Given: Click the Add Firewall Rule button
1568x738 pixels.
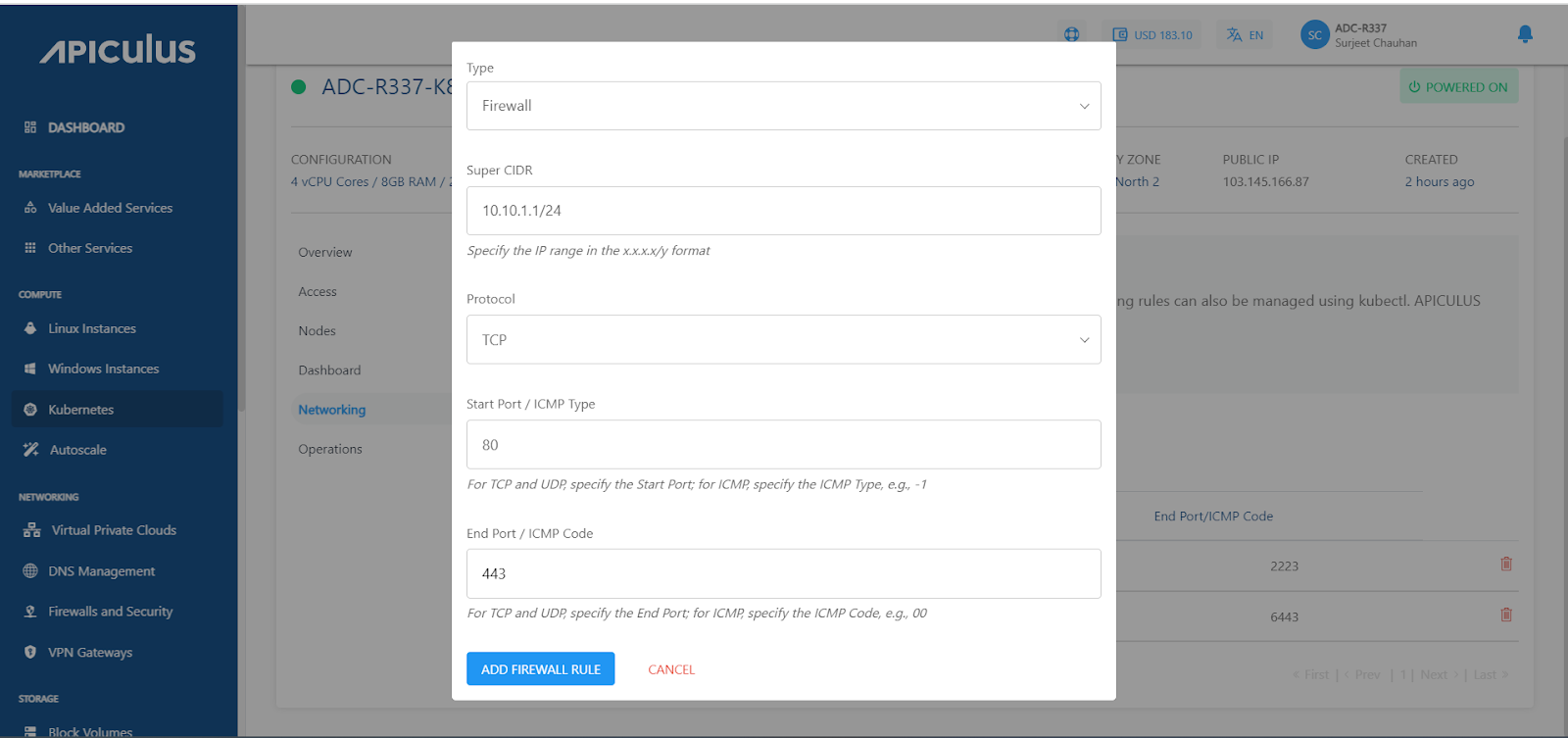Looking at the screenshot, I should tap(540, 669).
